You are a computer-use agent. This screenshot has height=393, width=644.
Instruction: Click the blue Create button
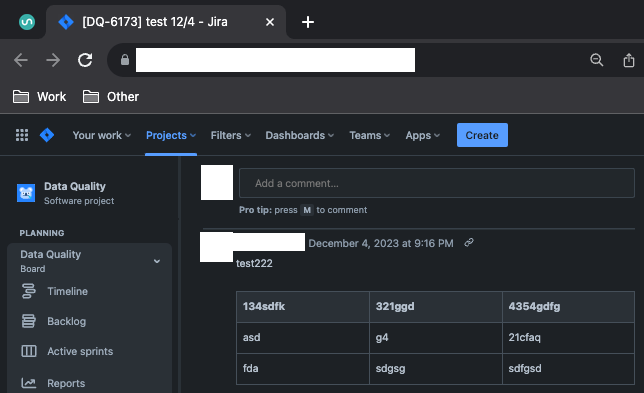point(482,135)
